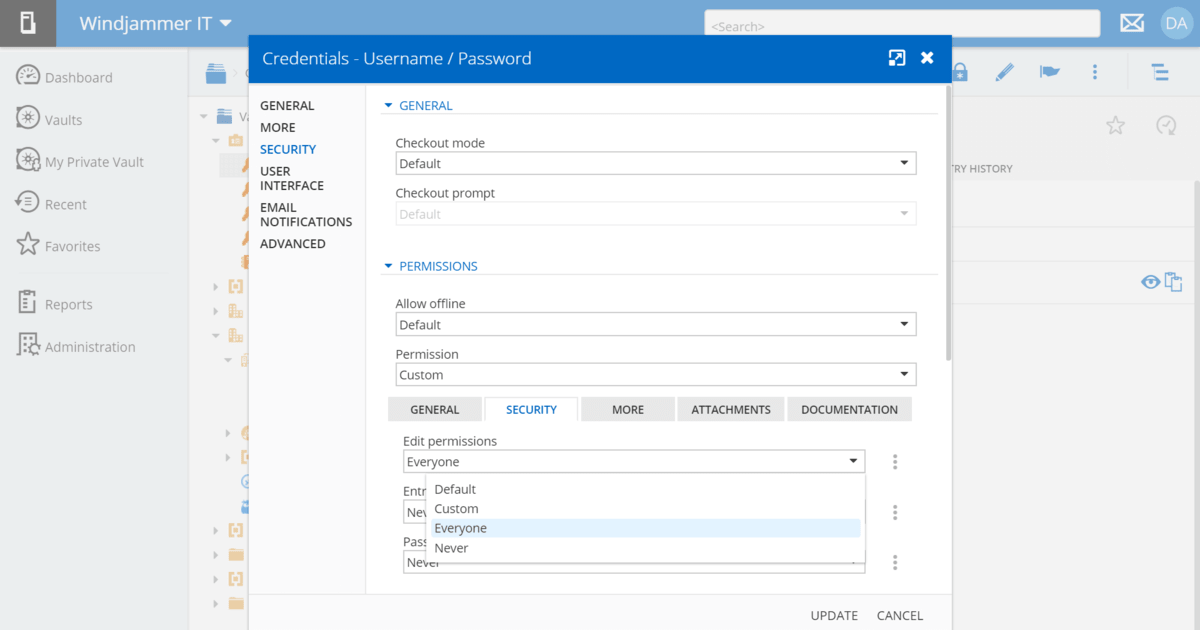Select ADVANCED in the dialog side menu
The width and height of the screenshot is (1200, 630).
click(293, 243)
